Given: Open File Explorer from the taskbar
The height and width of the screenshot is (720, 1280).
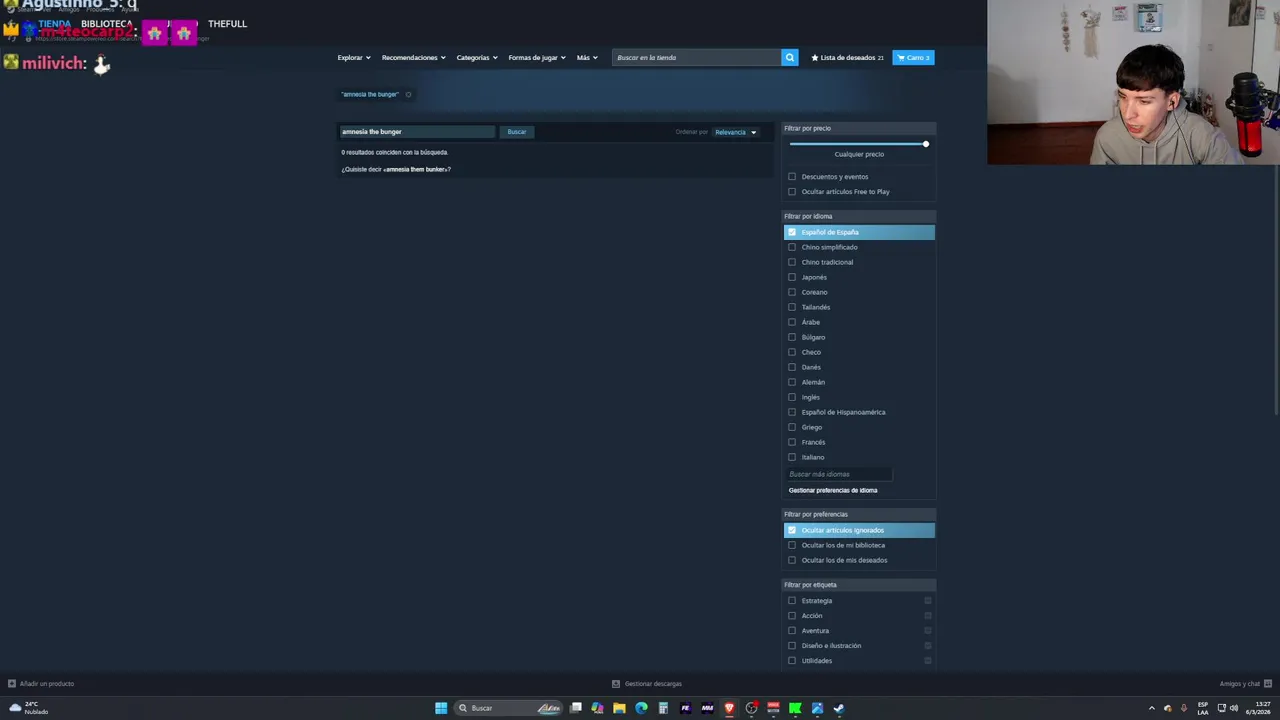Looking at the screenshot, I should [619, 708].
